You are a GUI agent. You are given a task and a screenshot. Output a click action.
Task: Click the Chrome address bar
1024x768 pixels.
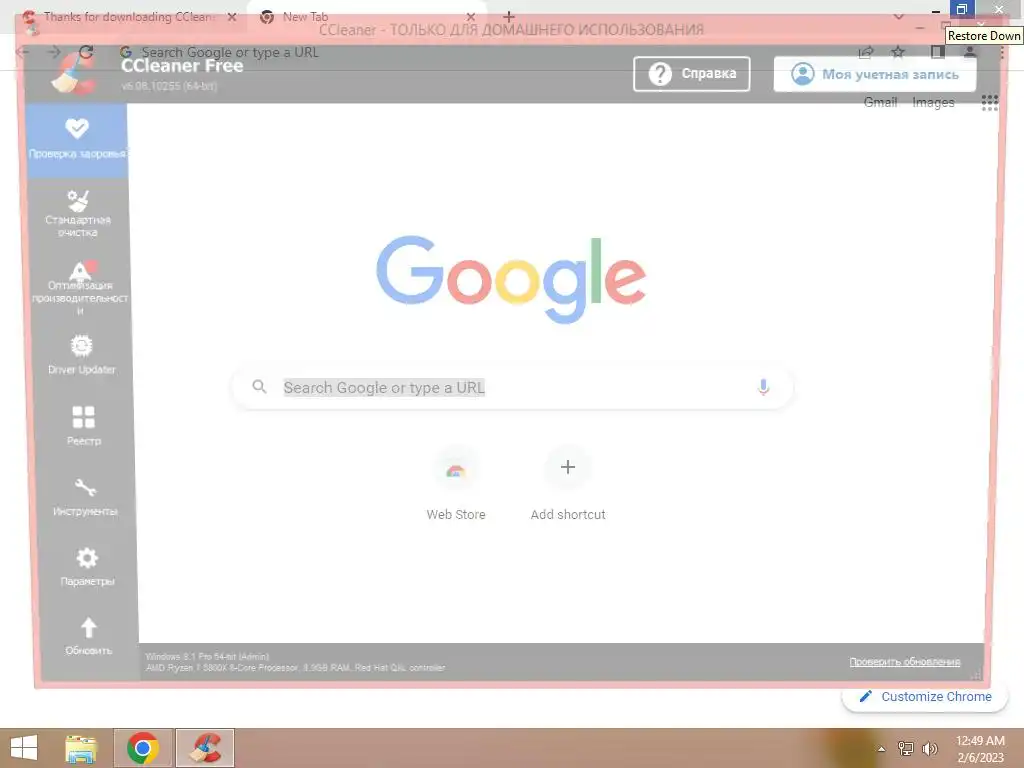pyautogui.click(x=483, y=52)
